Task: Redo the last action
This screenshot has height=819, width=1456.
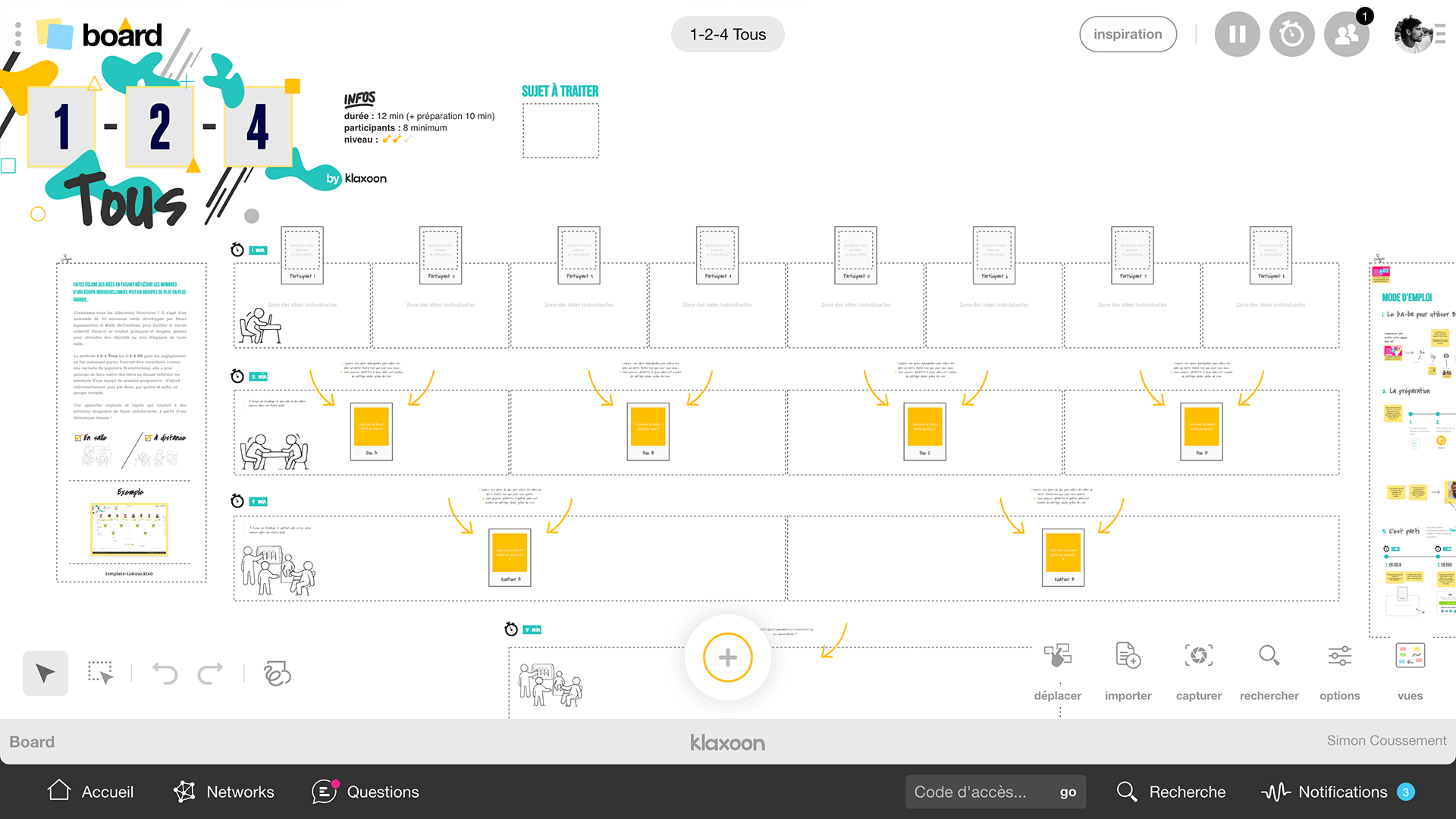Action: click(210, 673)
